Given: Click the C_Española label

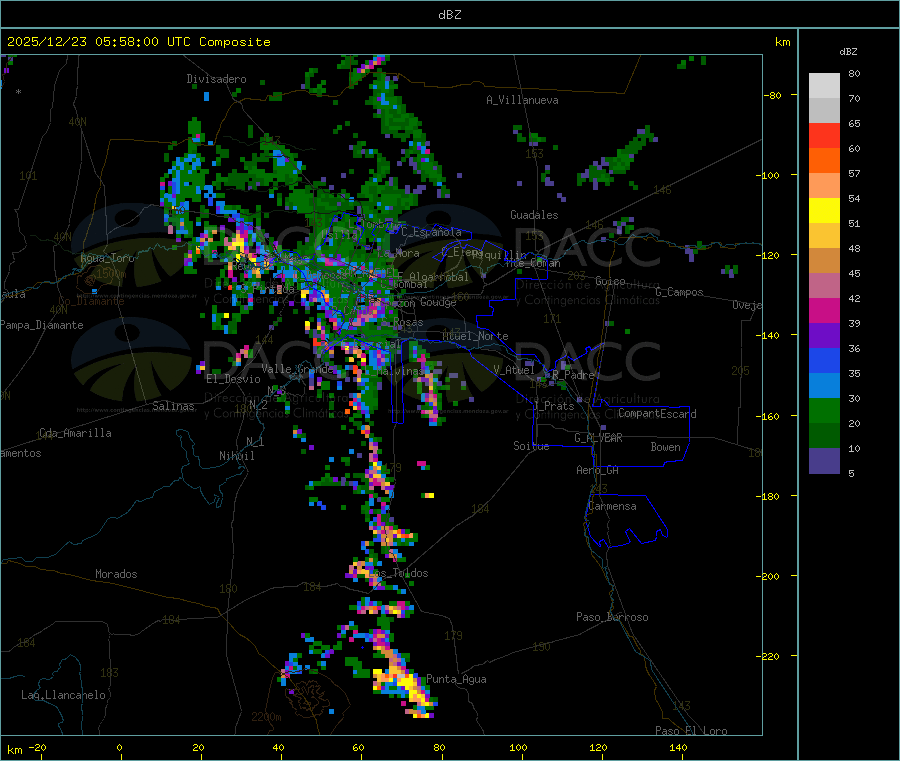Looking at the screenshot, I should coord(431,232).
